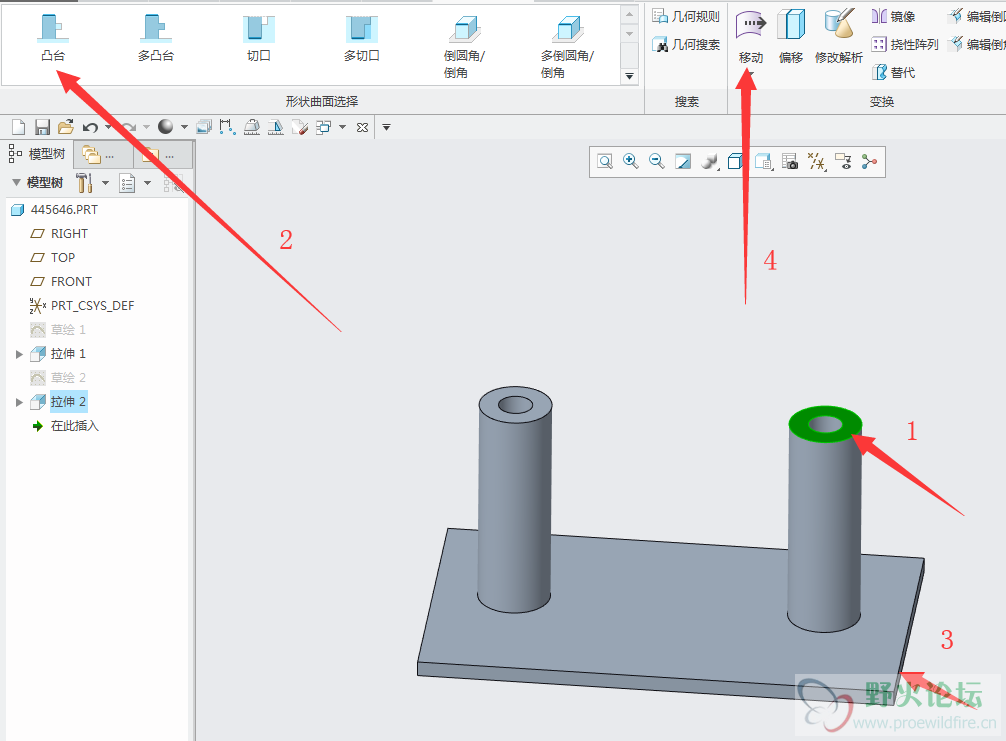Select 拉伸 1 feature in tree
The height and width of the screenshot is (741, 1006).
click(58, 353)
